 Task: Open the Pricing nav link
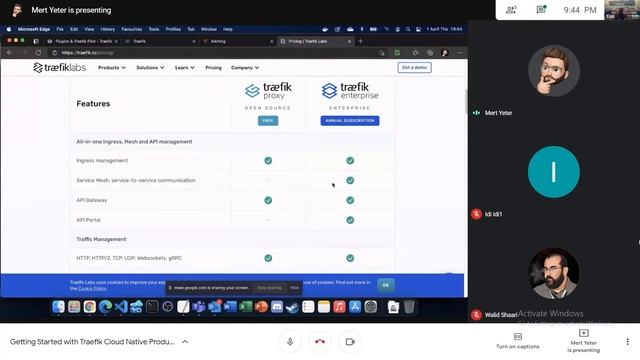coord(213,68)
